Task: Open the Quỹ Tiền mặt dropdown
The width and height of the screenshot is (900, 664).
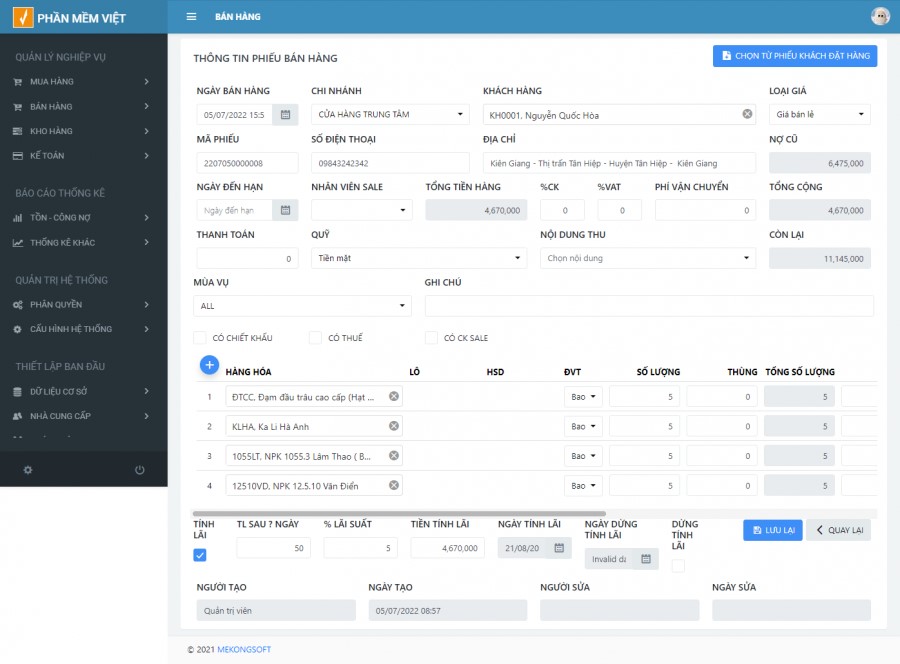Action: [419, 258]
